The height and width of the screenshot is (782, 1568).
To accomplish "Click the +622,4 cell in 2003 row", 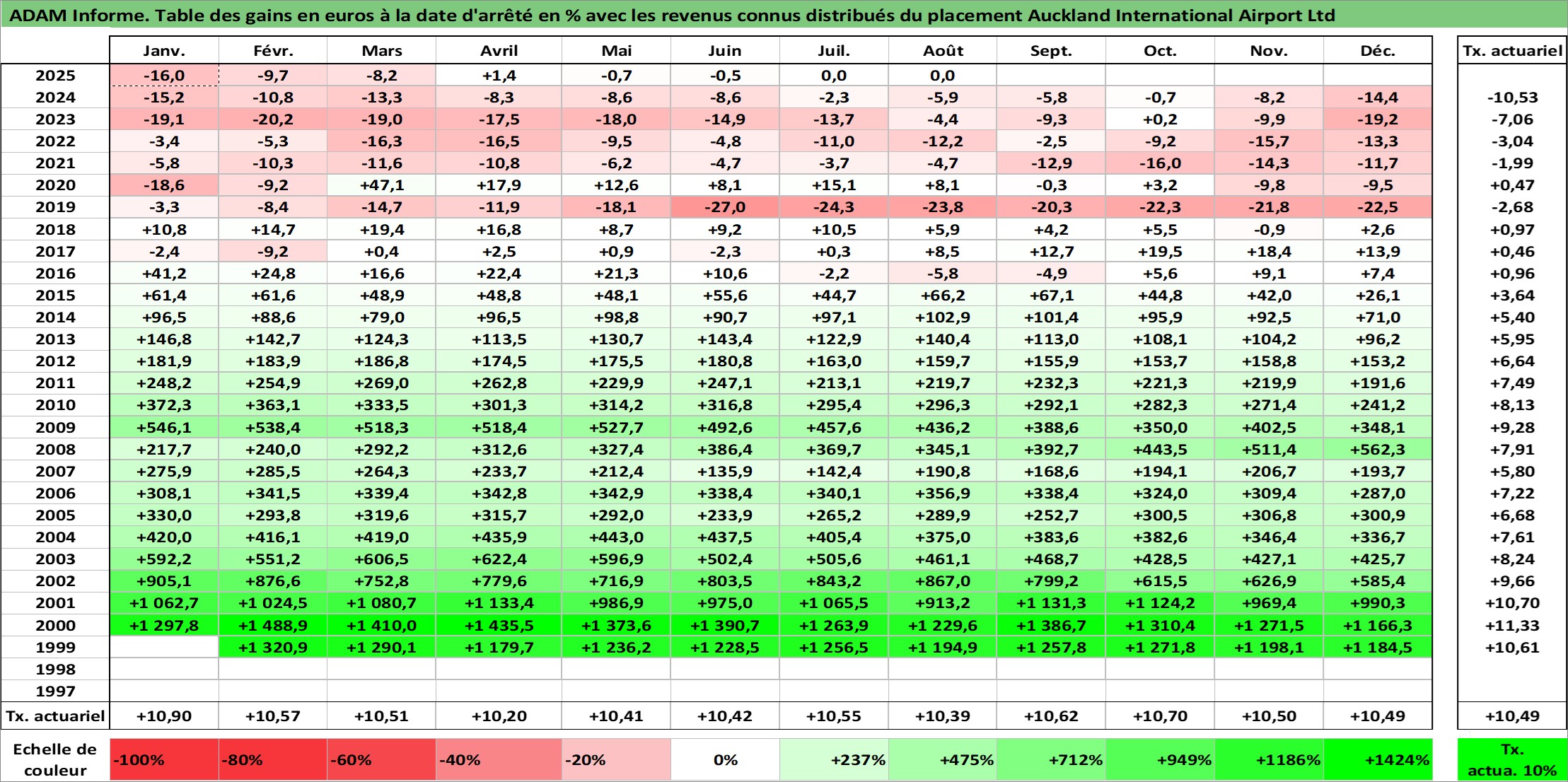I will tap(499, 559).
